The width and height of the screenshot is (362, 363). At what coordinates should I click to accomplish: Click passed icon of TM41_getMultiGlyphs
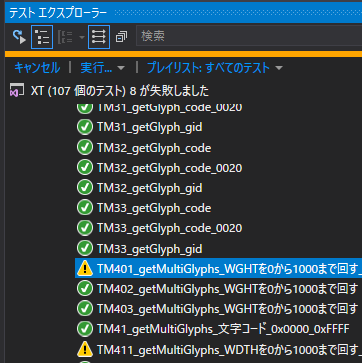85,329
